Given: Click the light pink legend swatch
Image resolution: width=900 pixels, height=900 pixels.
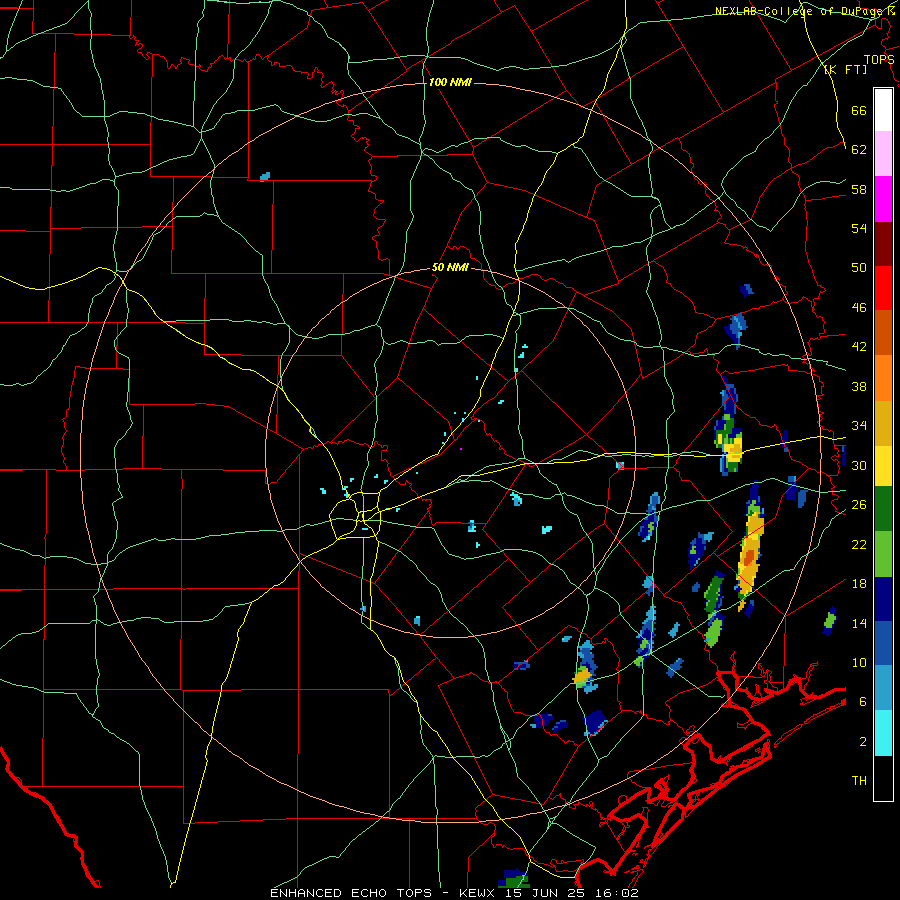Looking at the screenshot, I should coord(883,154).
